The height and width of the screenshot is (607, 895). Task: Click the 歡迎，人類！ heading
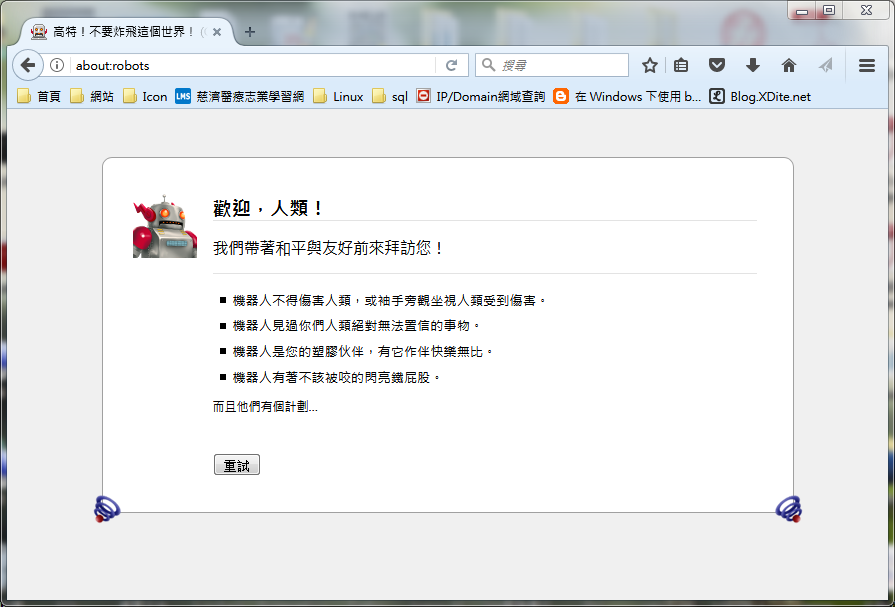click(268, 208)
